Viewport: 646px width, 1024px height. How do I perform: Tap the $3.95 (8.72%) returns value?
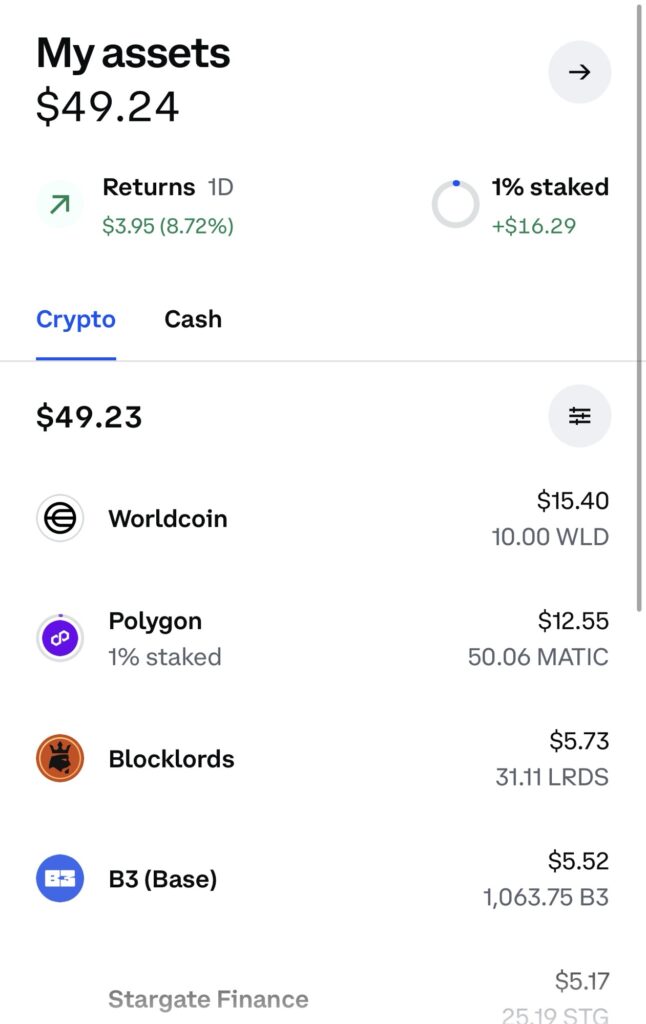pos(168,226)
